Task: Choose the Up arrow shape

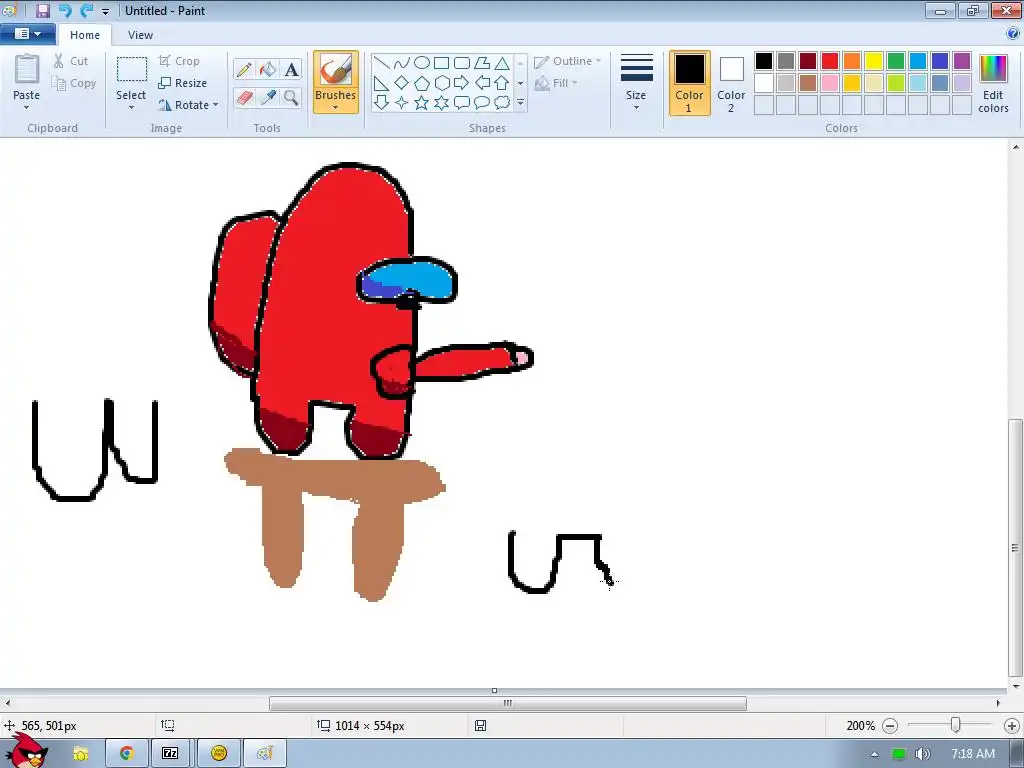Action: click(x=502, y=83)
